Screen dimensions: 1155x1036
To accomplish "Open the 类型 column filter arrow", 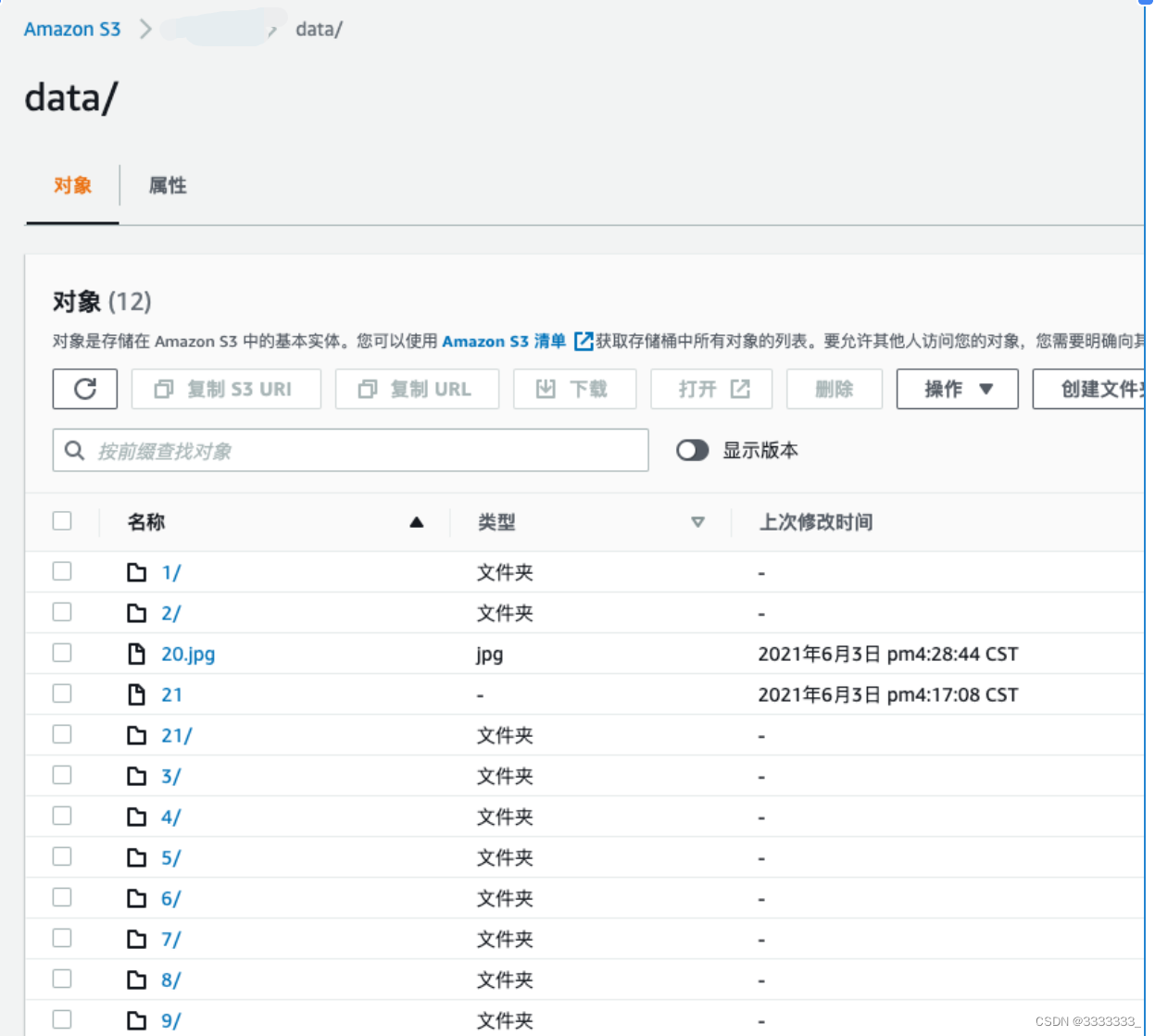I will [x=699, y=522].
